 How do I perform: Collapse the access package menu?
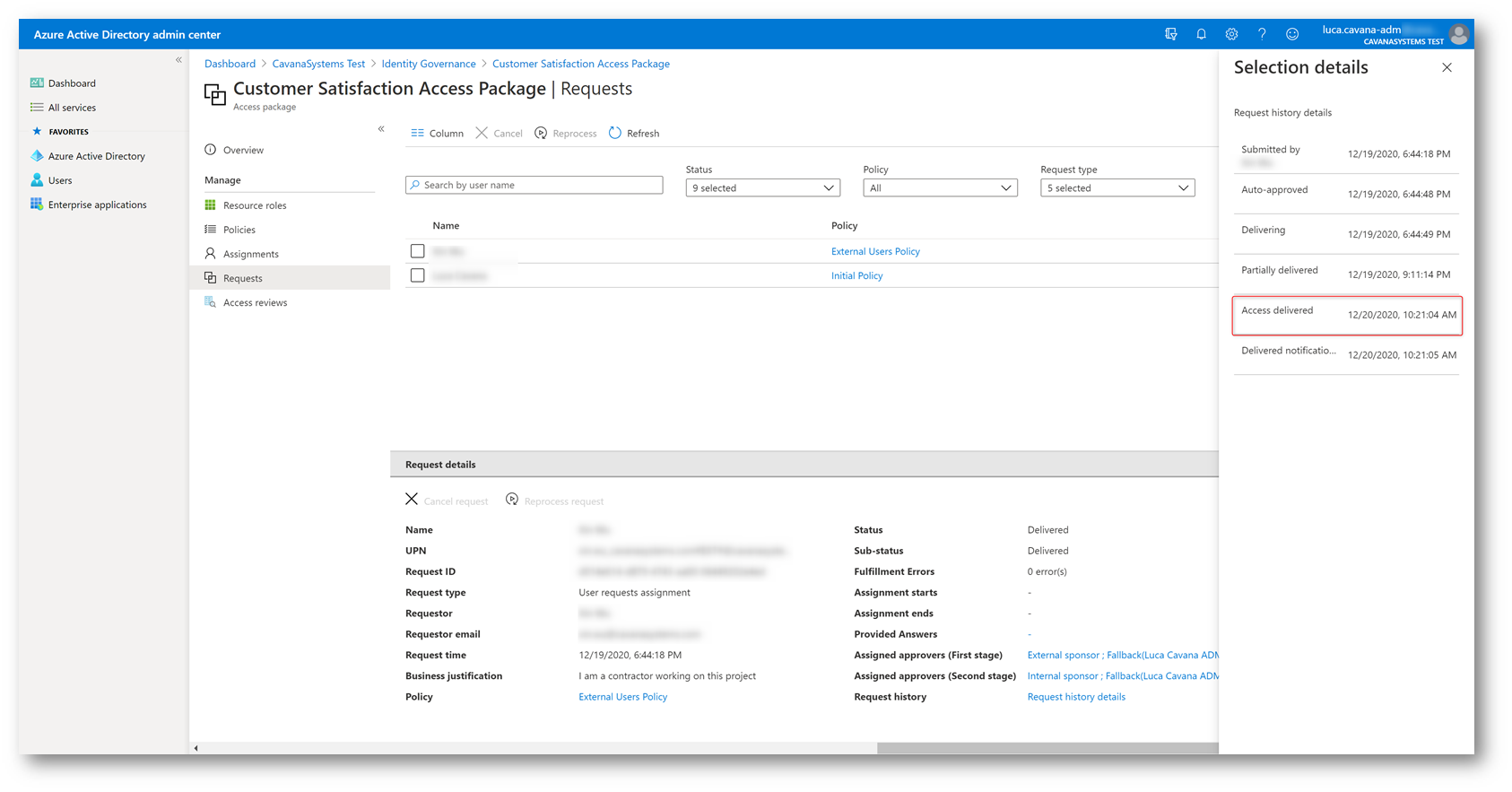[x=381, y=129]
